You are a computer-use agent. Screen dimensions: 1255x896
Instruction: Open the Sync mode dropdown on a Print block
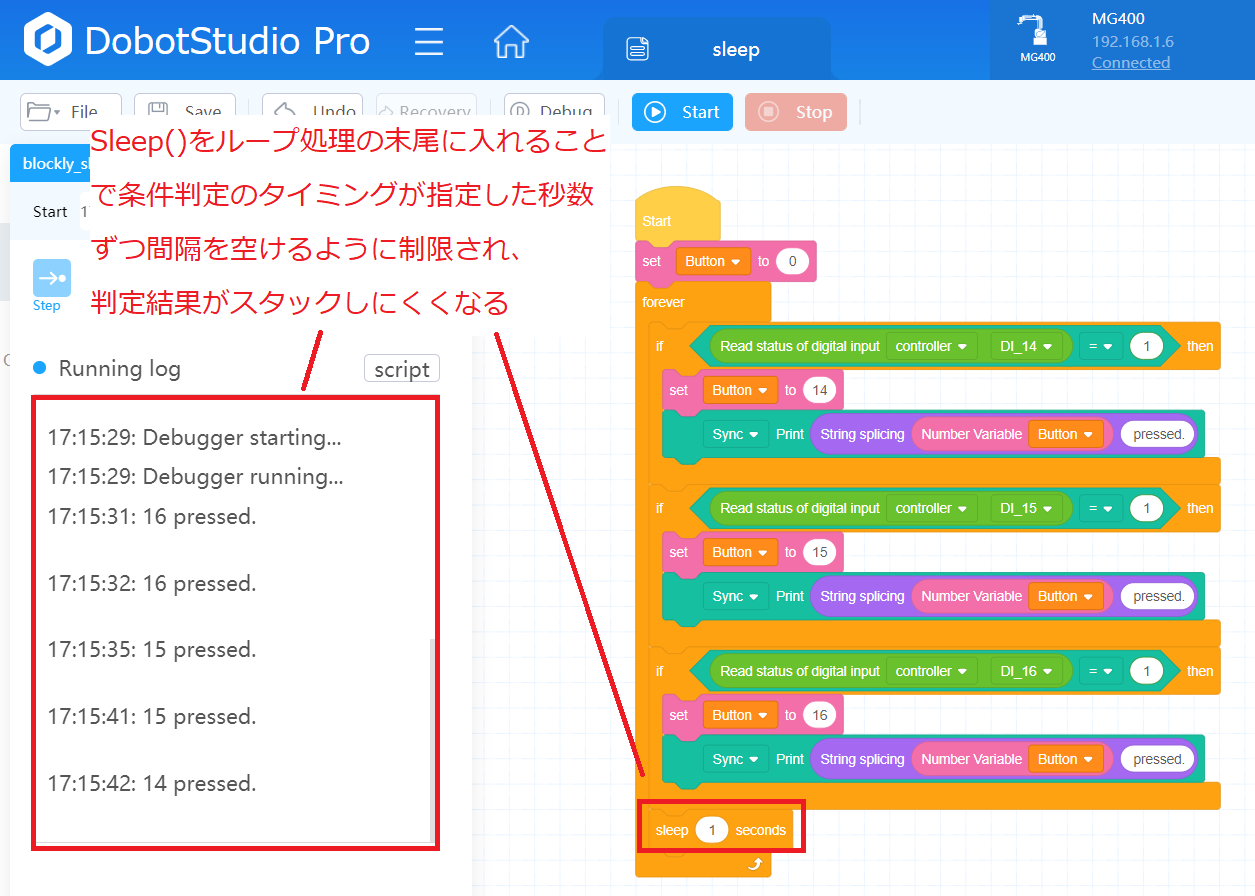pyautogui.click(x=736, y=433)
